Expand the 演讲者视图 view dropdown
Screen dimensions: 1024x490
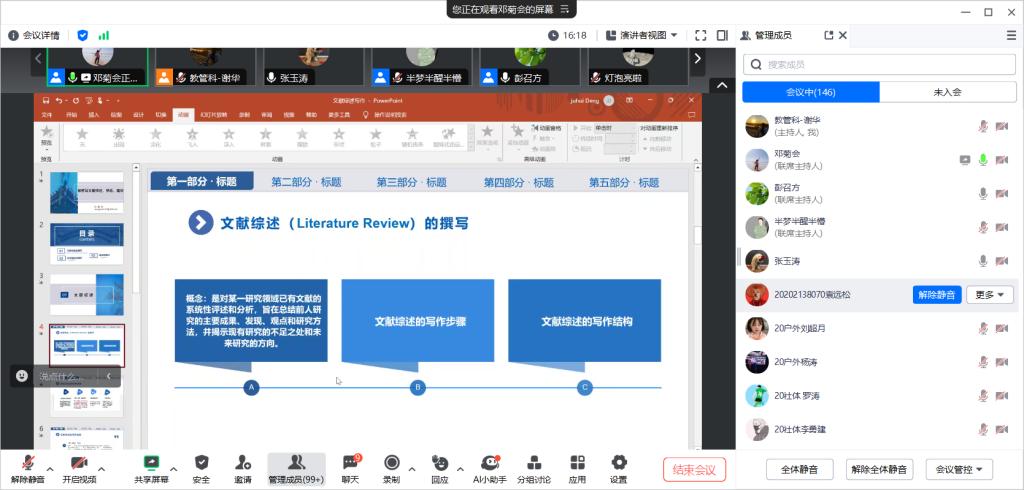pos(642,35)
